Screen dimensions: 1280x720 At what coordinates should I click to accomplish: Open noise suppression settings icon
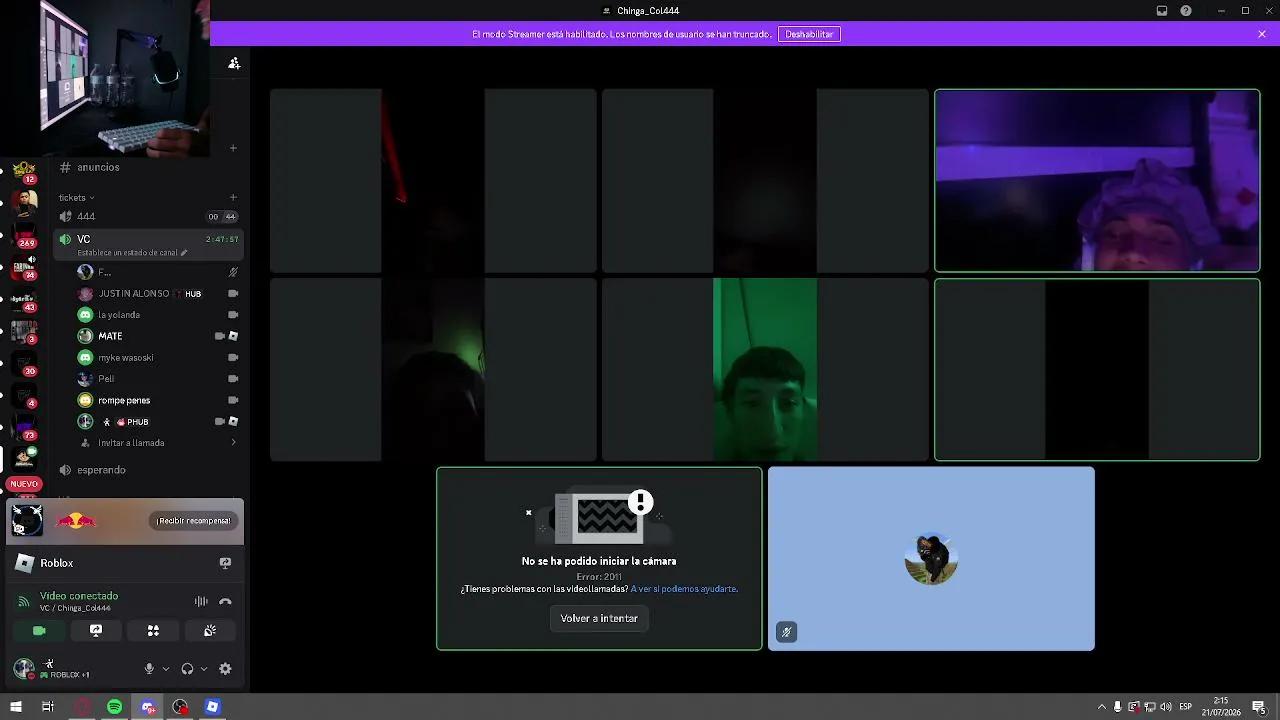[x=201, y=601]
